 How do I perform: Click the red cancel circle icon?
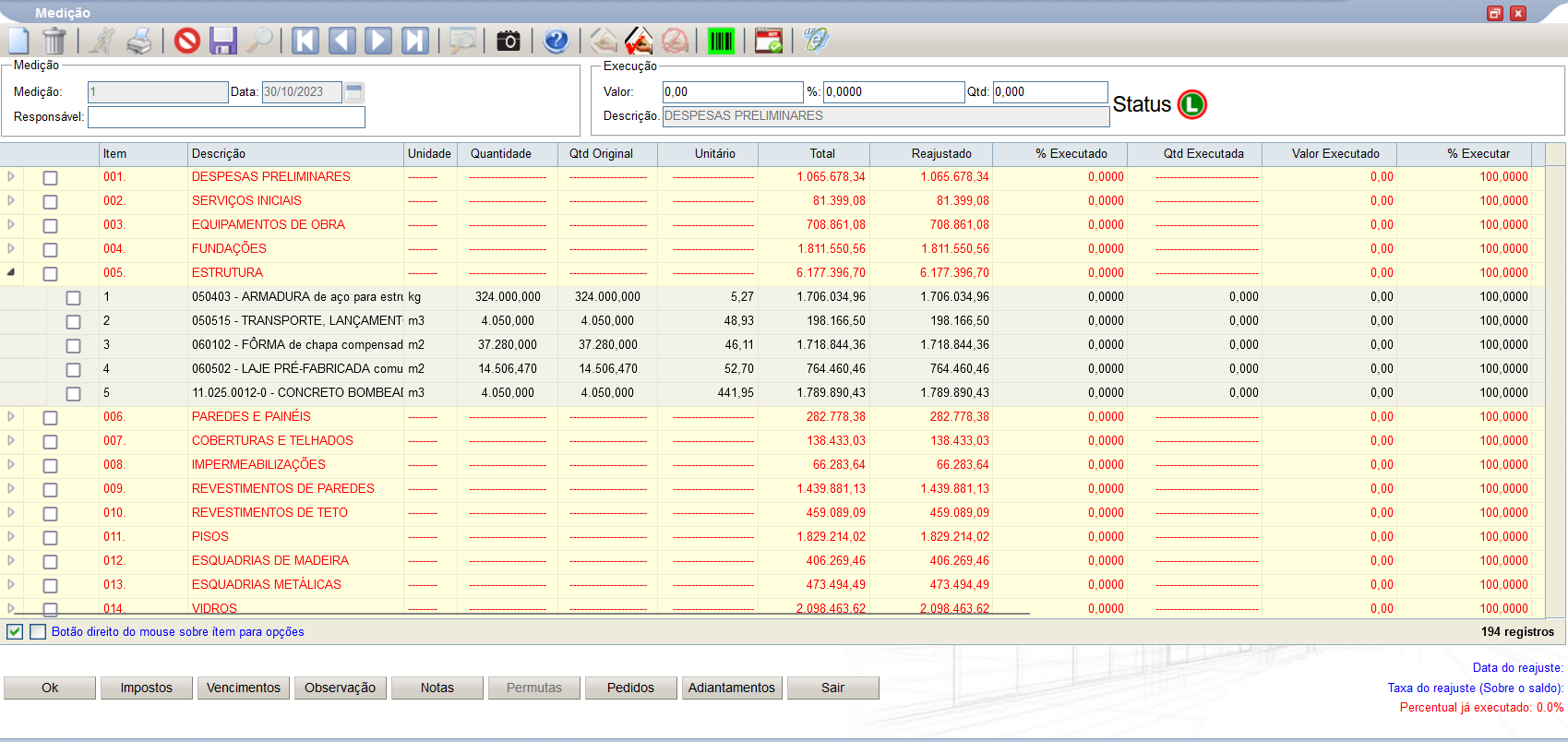[x=187, y=41]
